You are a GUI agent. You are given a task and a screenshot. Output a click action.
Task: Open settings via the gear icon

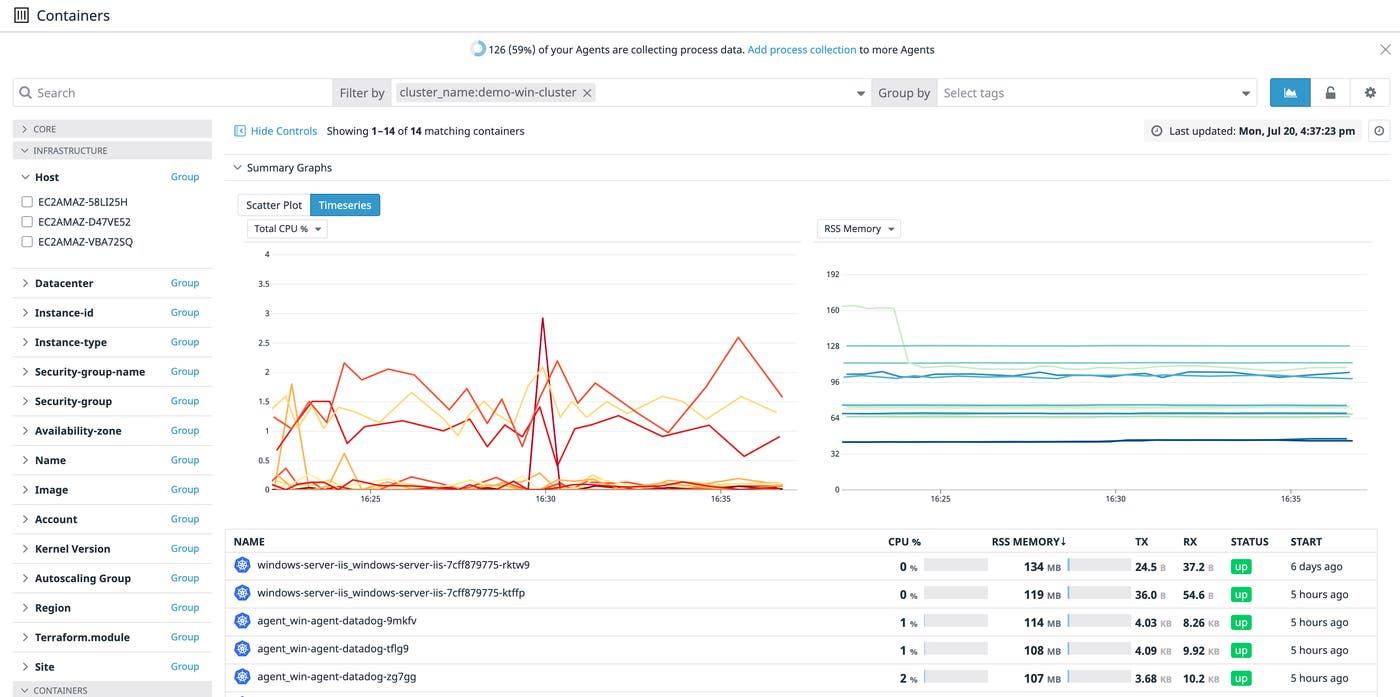[1370, 93]
